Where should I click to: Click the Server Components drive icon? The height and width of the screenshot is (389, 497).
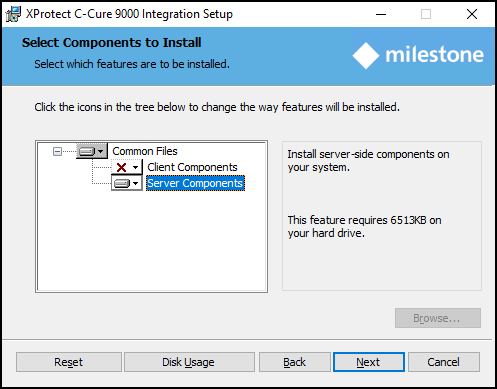click(x=121, y=183)
